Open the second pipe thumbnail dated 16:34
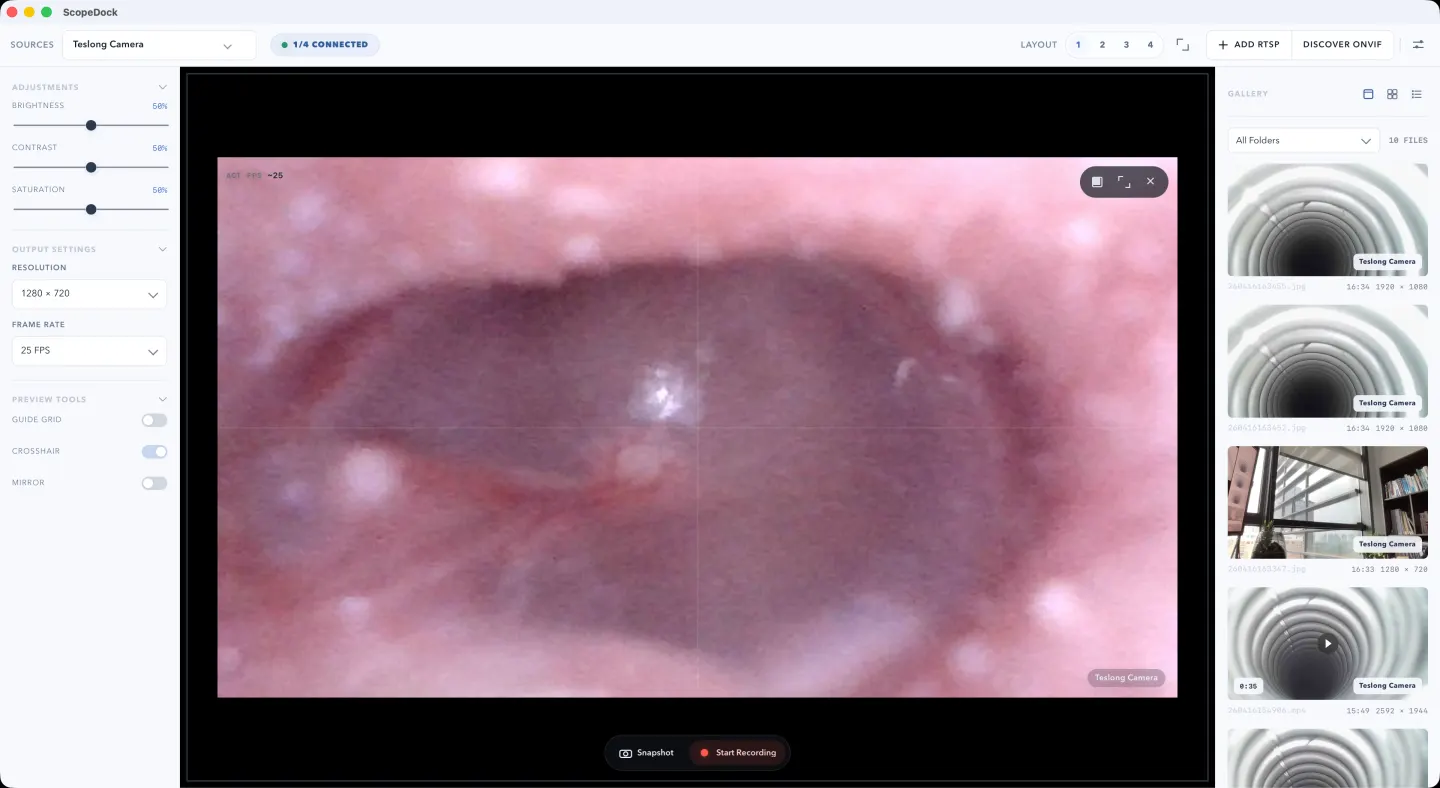Image resolution: width=1440 pixels, height=788 pixels. [1327, 361]
